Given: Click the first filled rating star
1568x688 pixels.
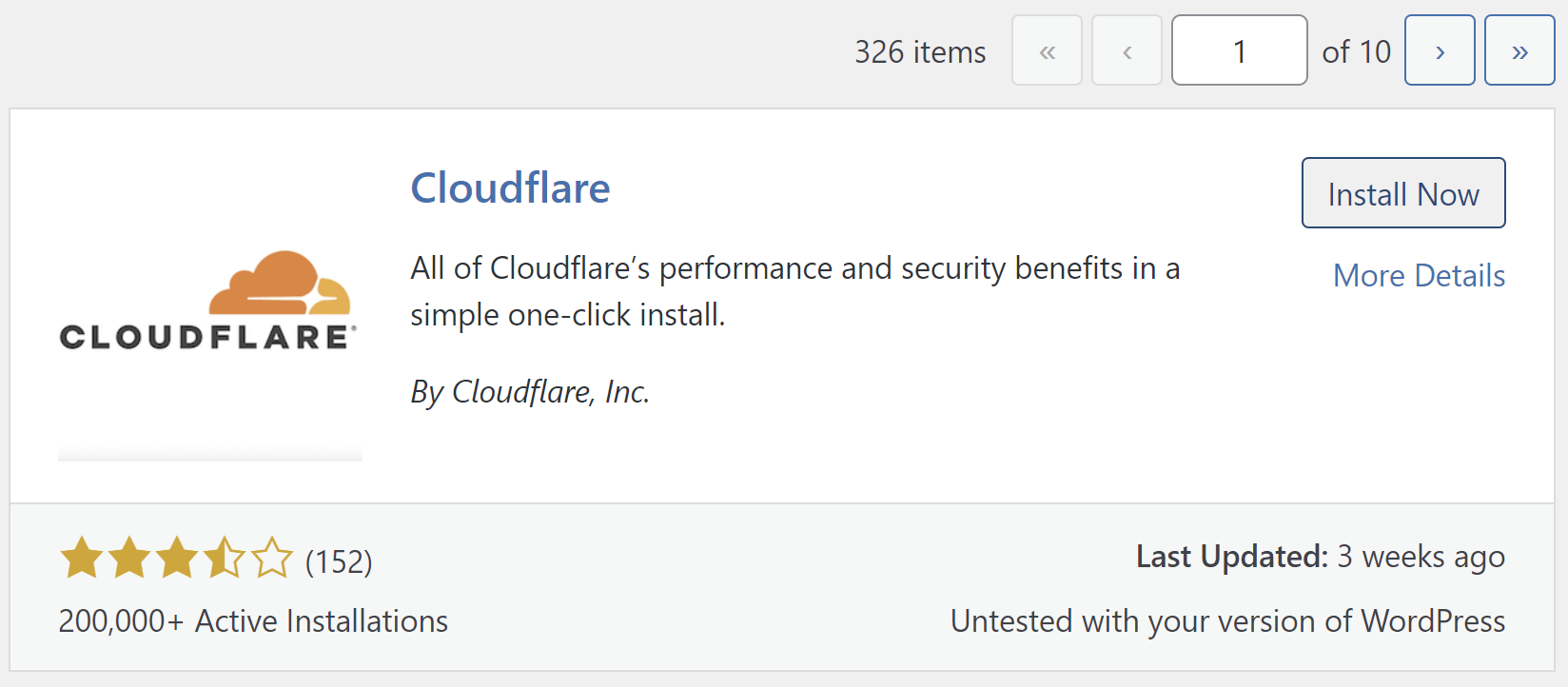Looking at the screenshot, I should pos(82,559).
